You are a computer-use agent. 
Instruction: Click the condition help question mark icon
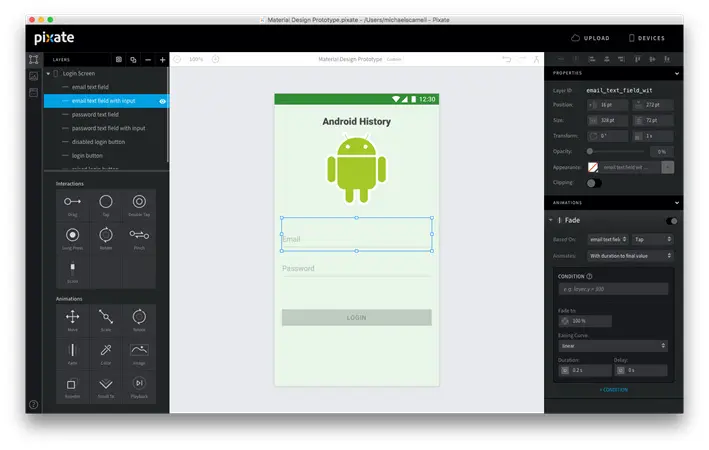(589, 276)
